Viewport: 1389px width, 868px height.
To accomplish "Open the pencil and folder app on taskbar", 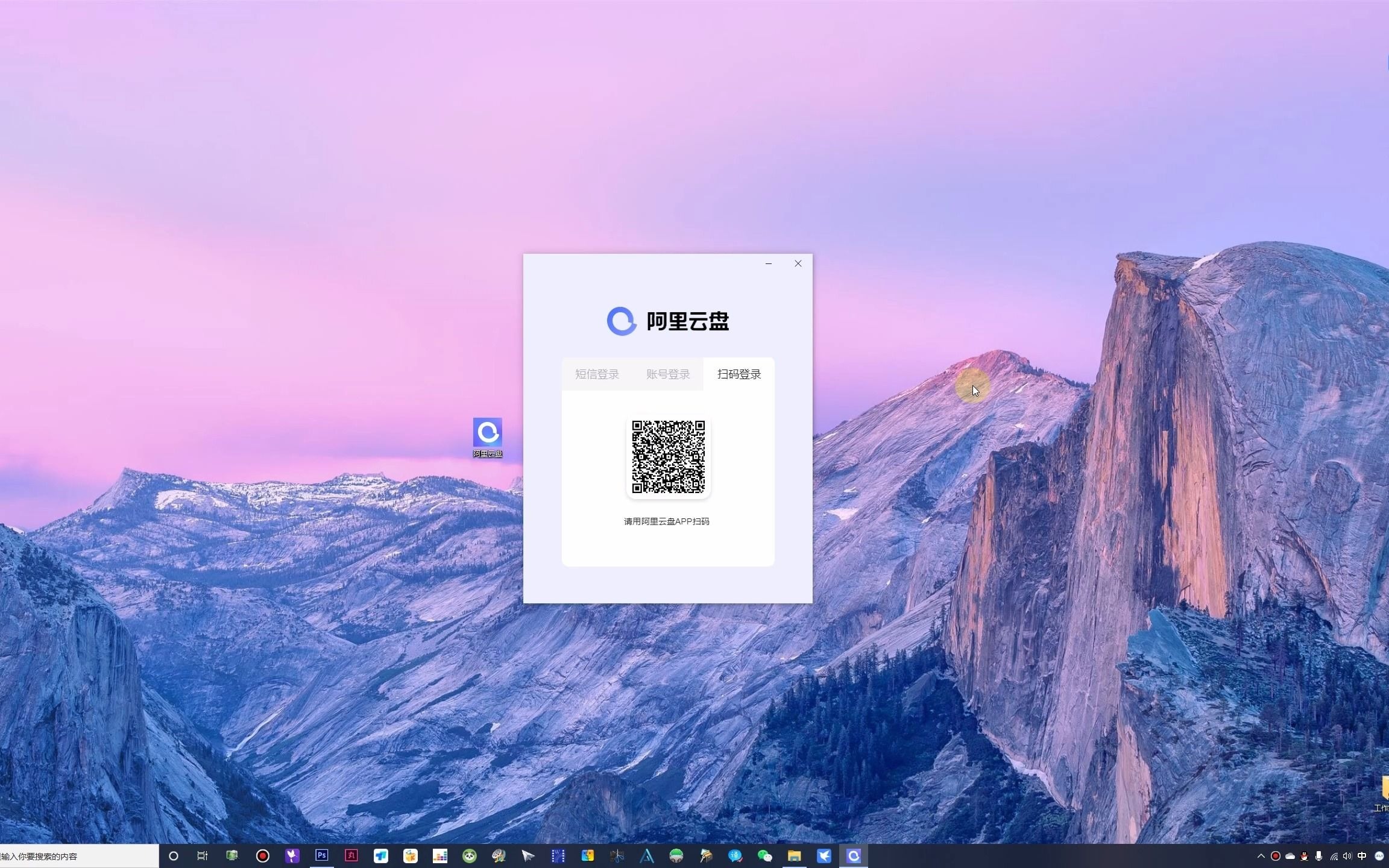I will pyautogui.click(x=706, y=856).
